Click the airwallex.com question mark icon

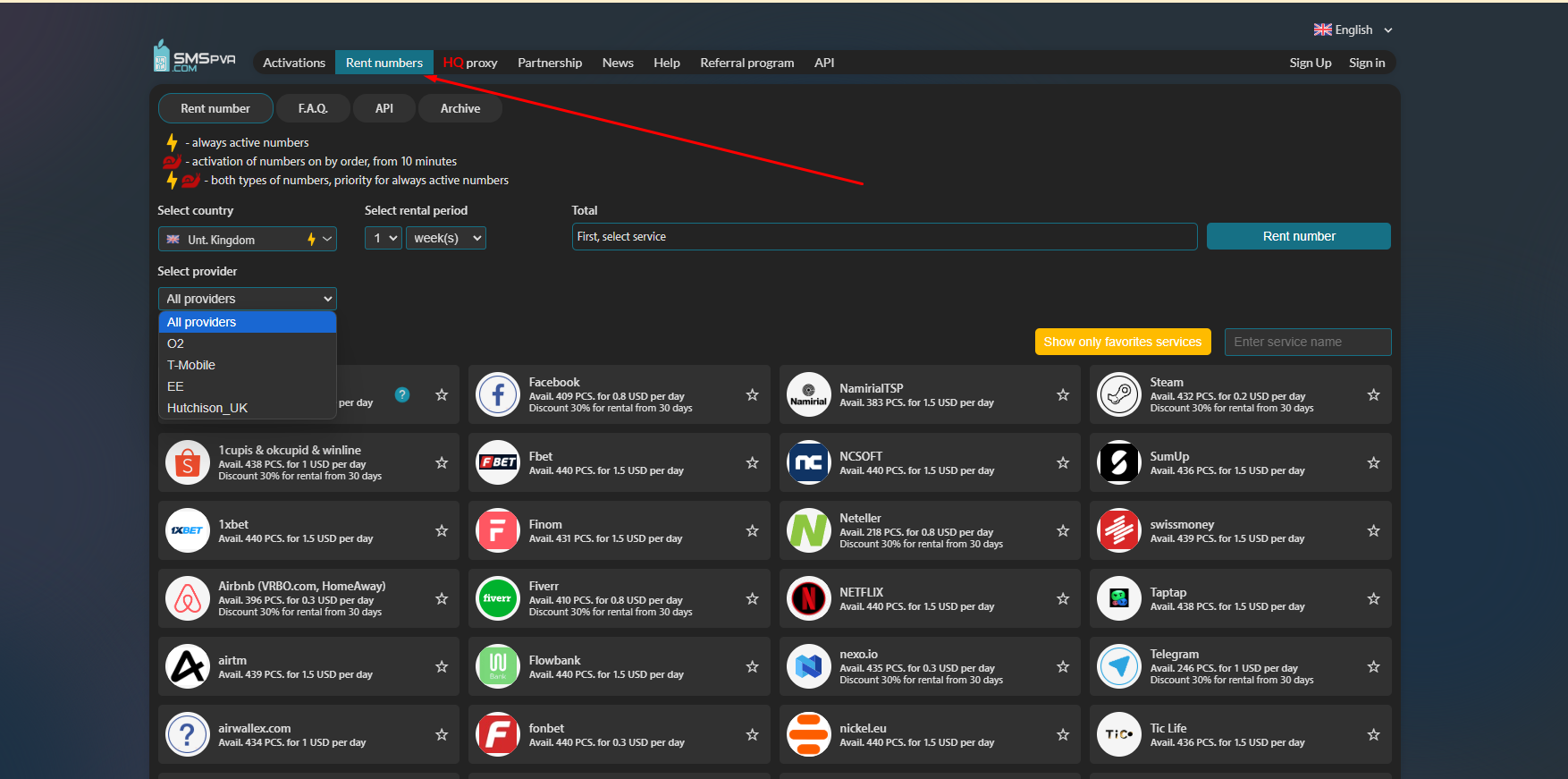[x=188, y=734]
